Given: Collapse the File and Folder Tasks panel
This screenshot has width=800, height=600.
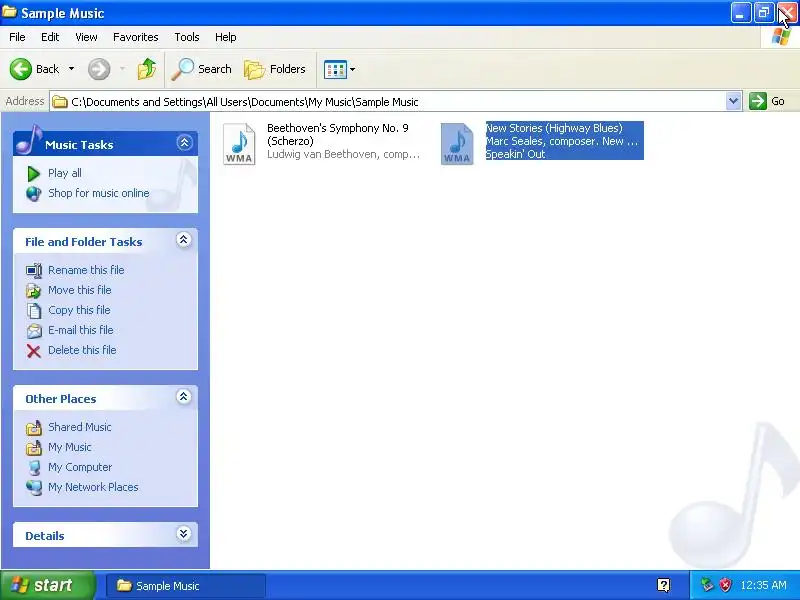Looking at the screenshot, I should pos(184,239).
